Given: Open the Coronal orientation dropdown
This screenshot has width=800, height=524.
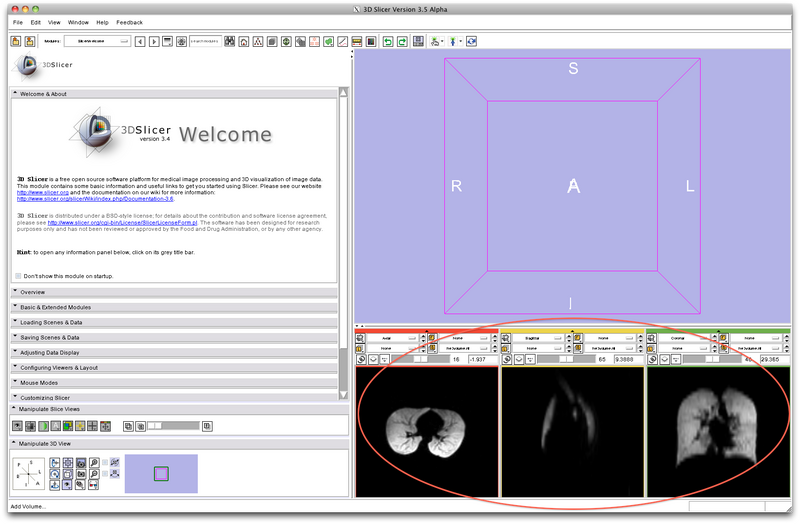Looking at the screenshot, I should (684, 338).
